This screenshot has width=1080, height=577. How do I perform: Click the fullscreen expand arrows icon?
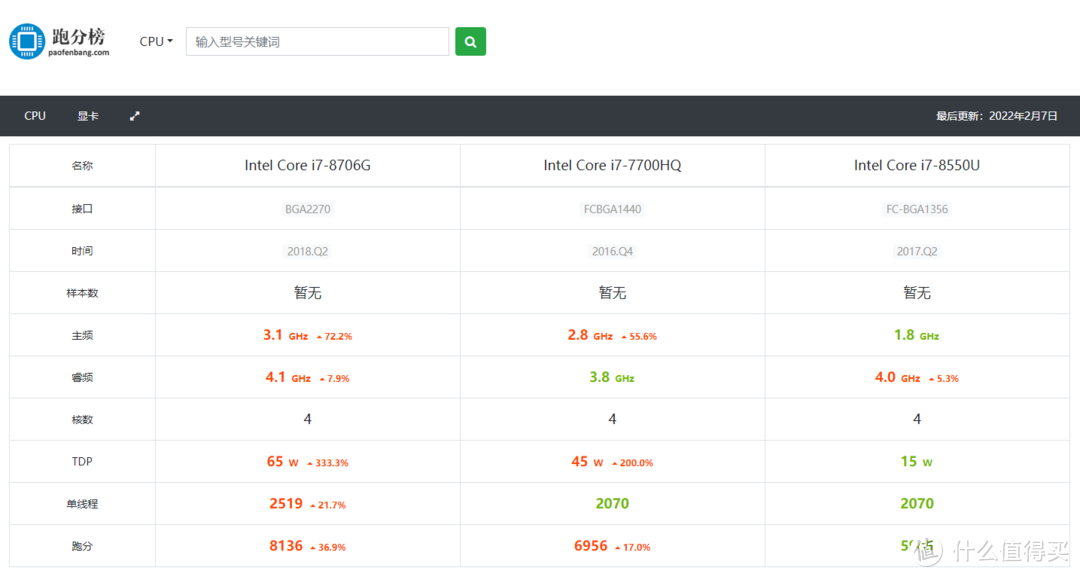[134, 116]
